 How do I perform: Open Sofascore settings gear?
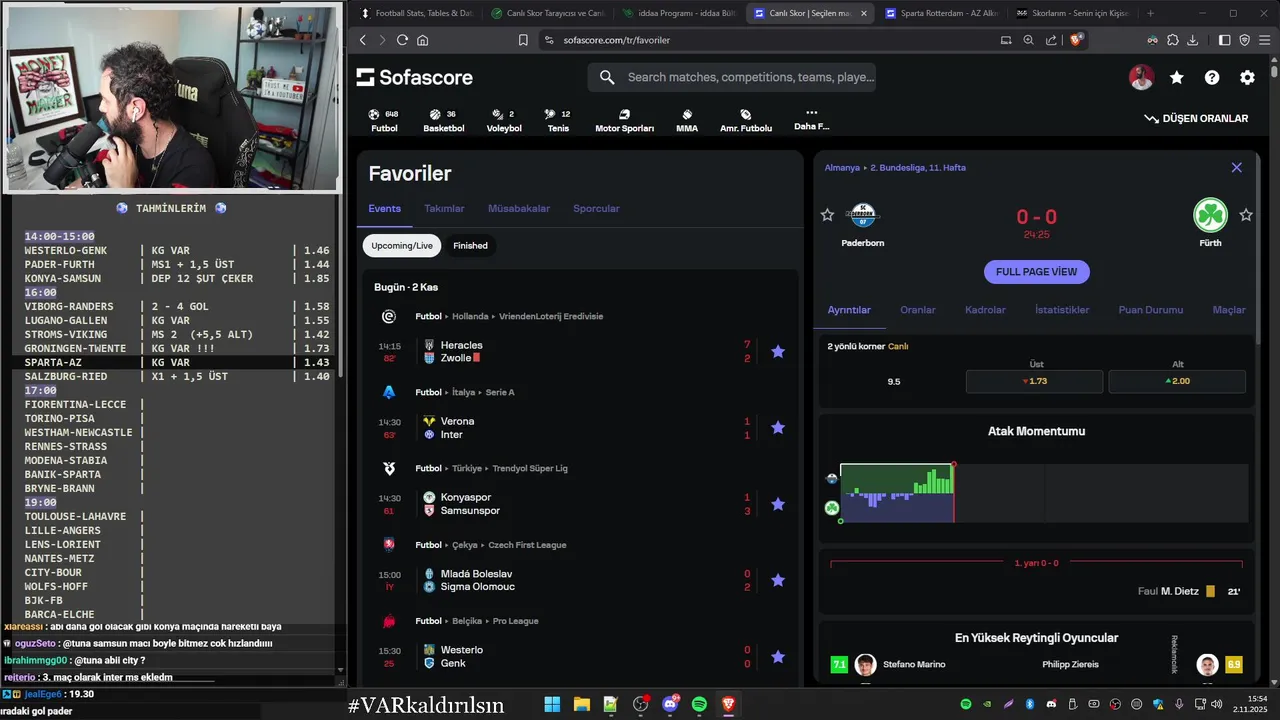[x=1247, y=77]
